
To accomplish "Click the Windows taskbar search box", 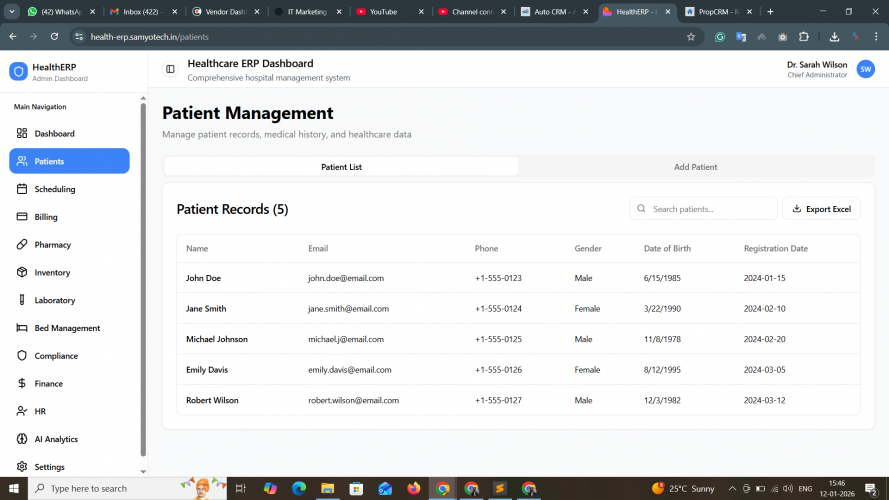I will click(128, 489).
